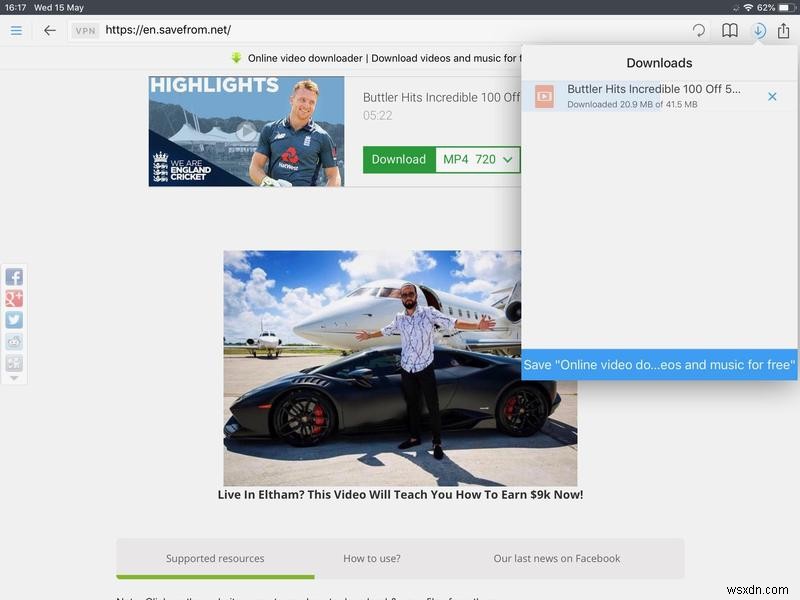This screenshot has height=600, width=800.
Task: Open the Downloads panel icon in Safari toolbar
Action: pos(759,31)
